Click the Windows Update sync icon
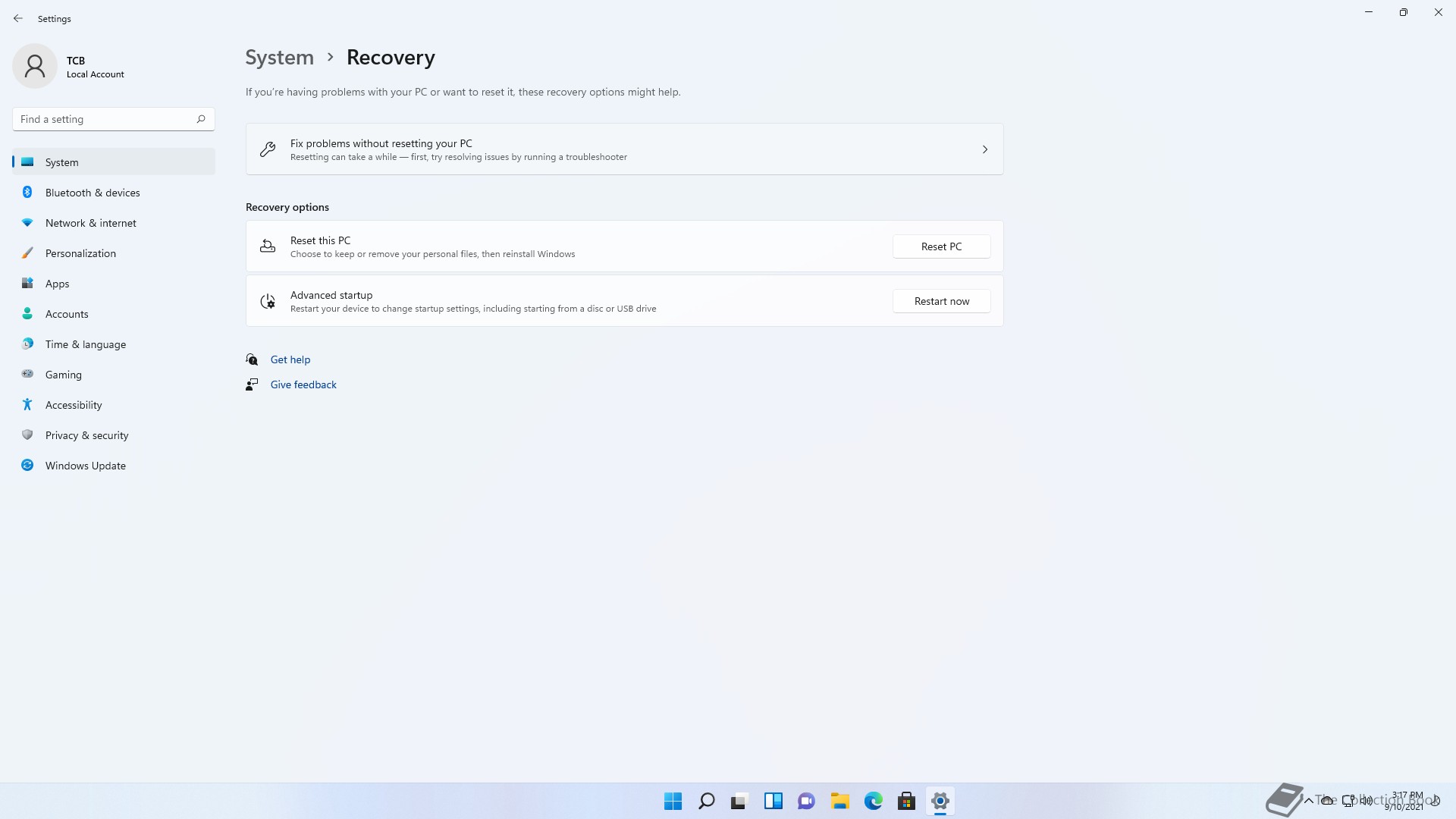This screenshot has height=819, width=1456. [27, 466]
